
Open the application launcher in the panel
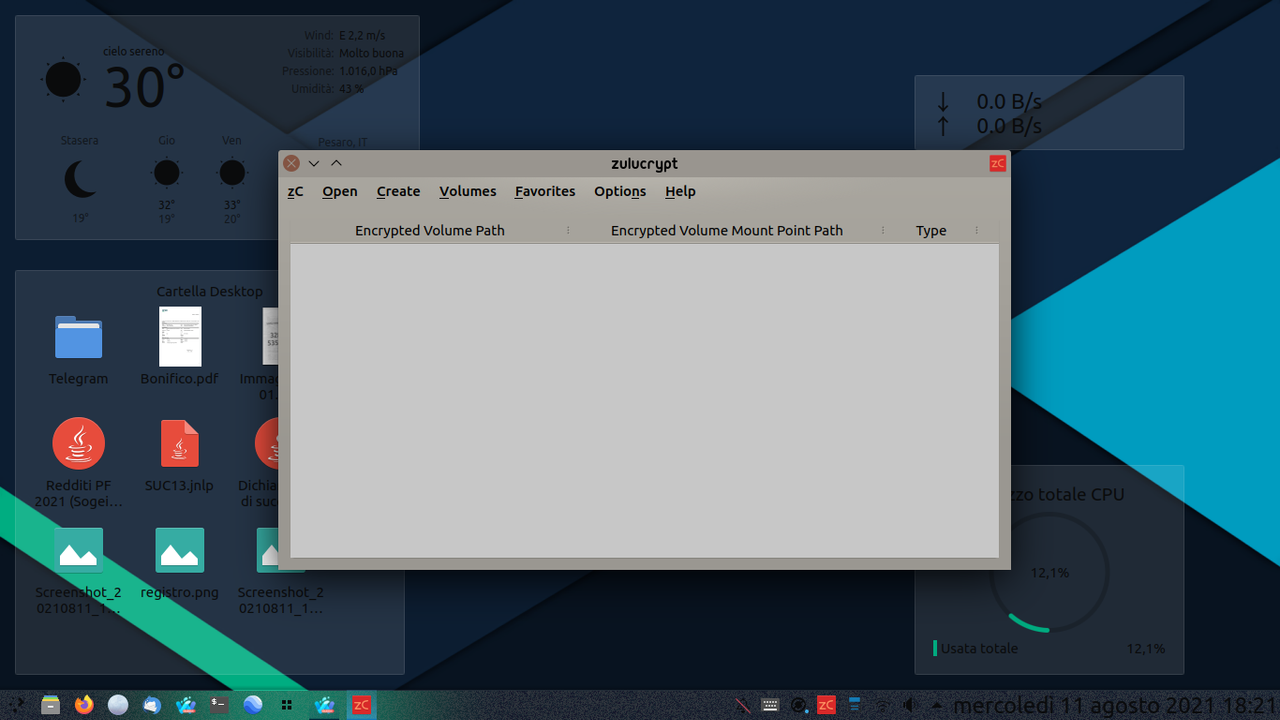(x=17, y=705)
